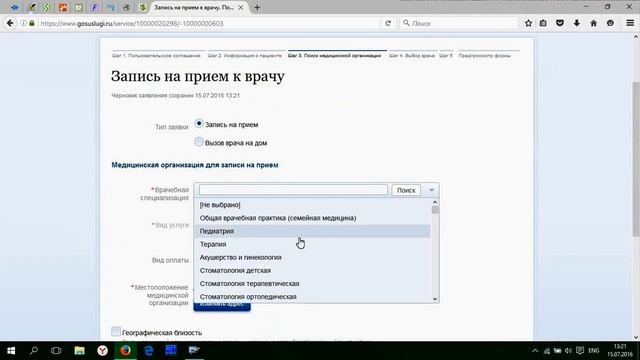Launch Yandex browser from taskbar
This screenshot has width=640, height=360.
(102, 351)
